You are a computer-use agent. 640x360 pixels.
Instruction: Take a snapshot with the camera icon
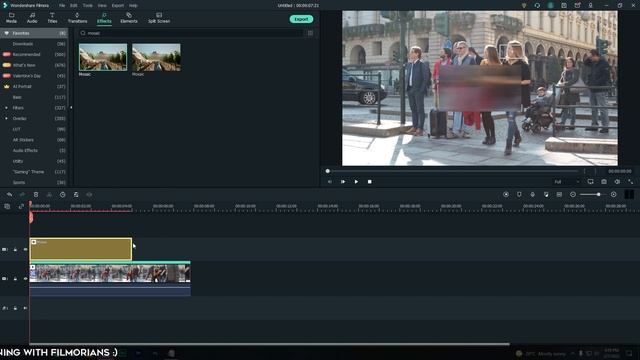pyautogui.click(x=604, y=182)
